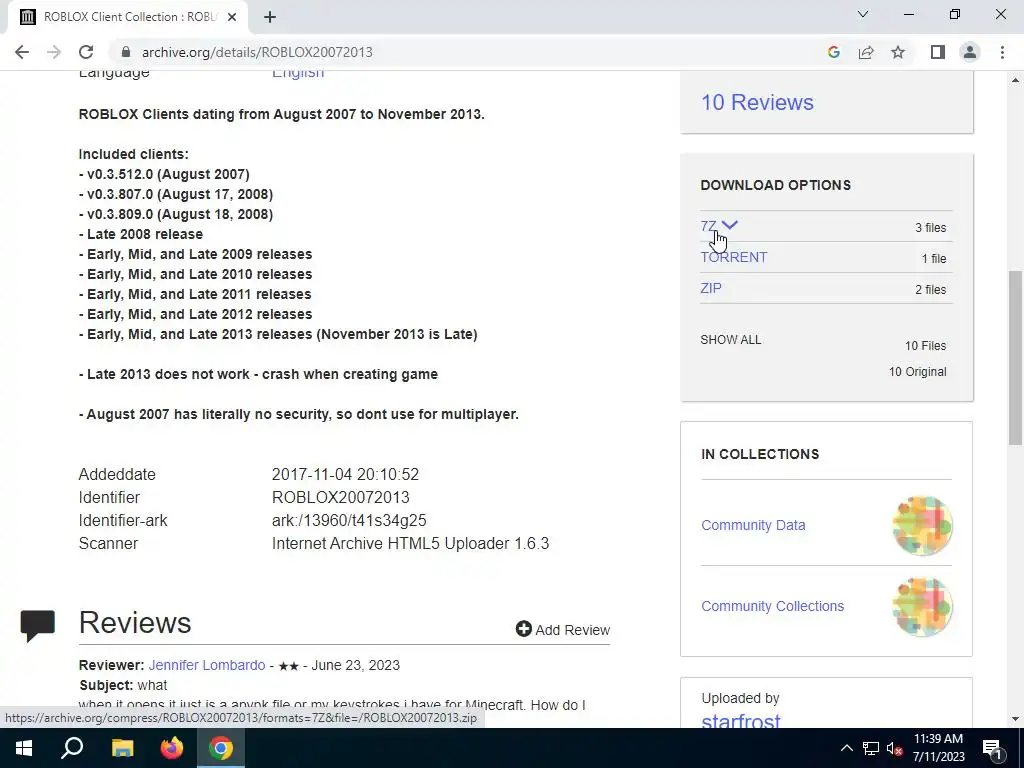Open Windows taskbar search

coord(72,748)
